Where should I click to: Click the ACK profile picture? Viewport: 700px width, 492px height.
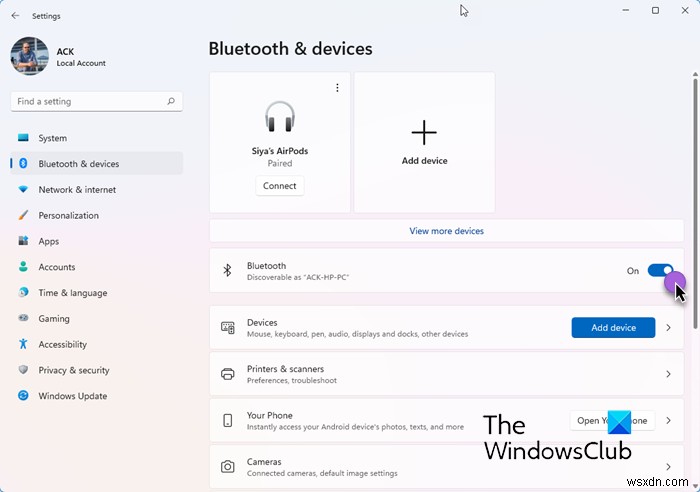coord(29,56)
